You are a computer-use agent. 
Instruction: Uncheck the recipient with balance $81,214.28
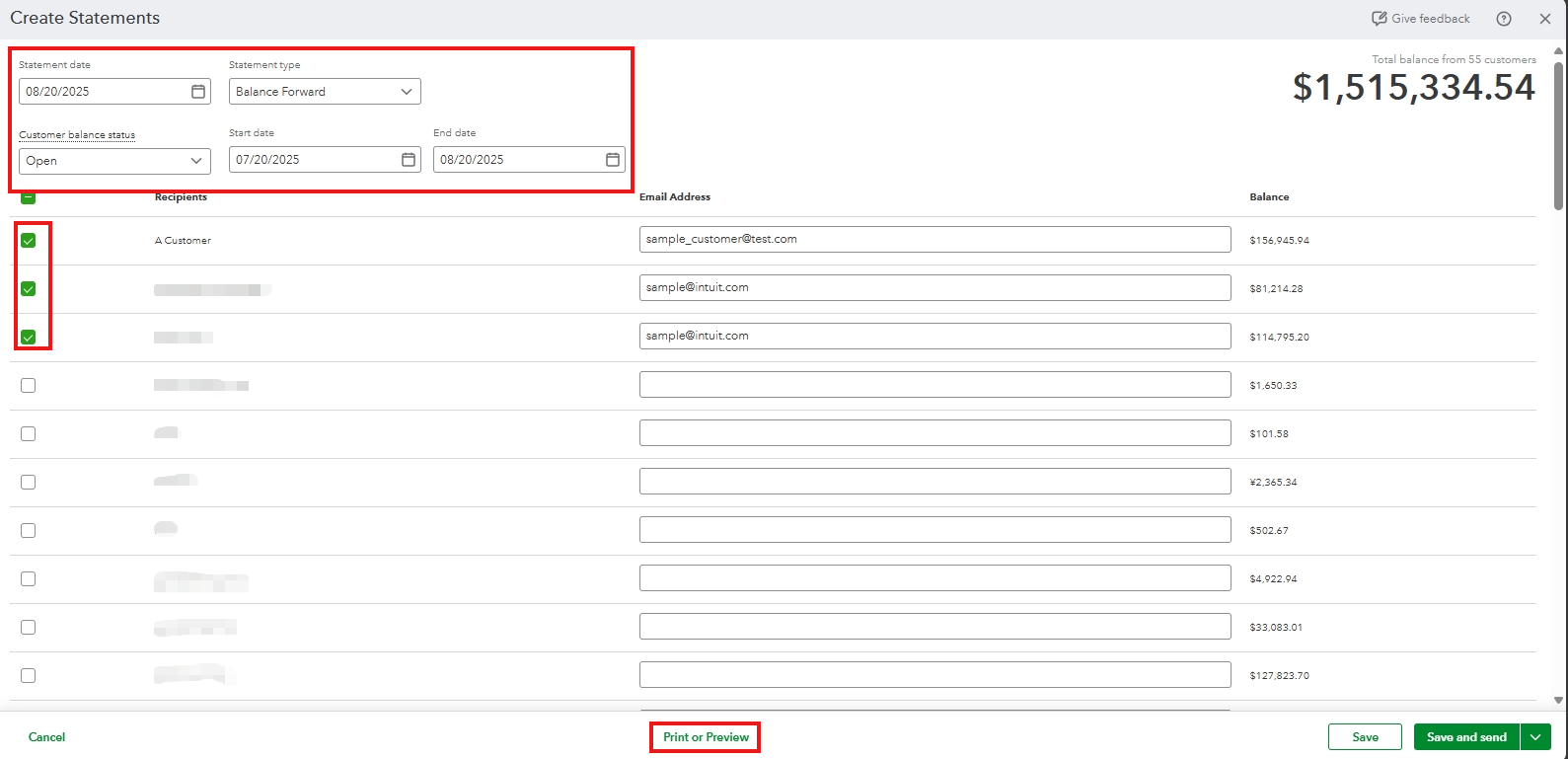point(29,289)
